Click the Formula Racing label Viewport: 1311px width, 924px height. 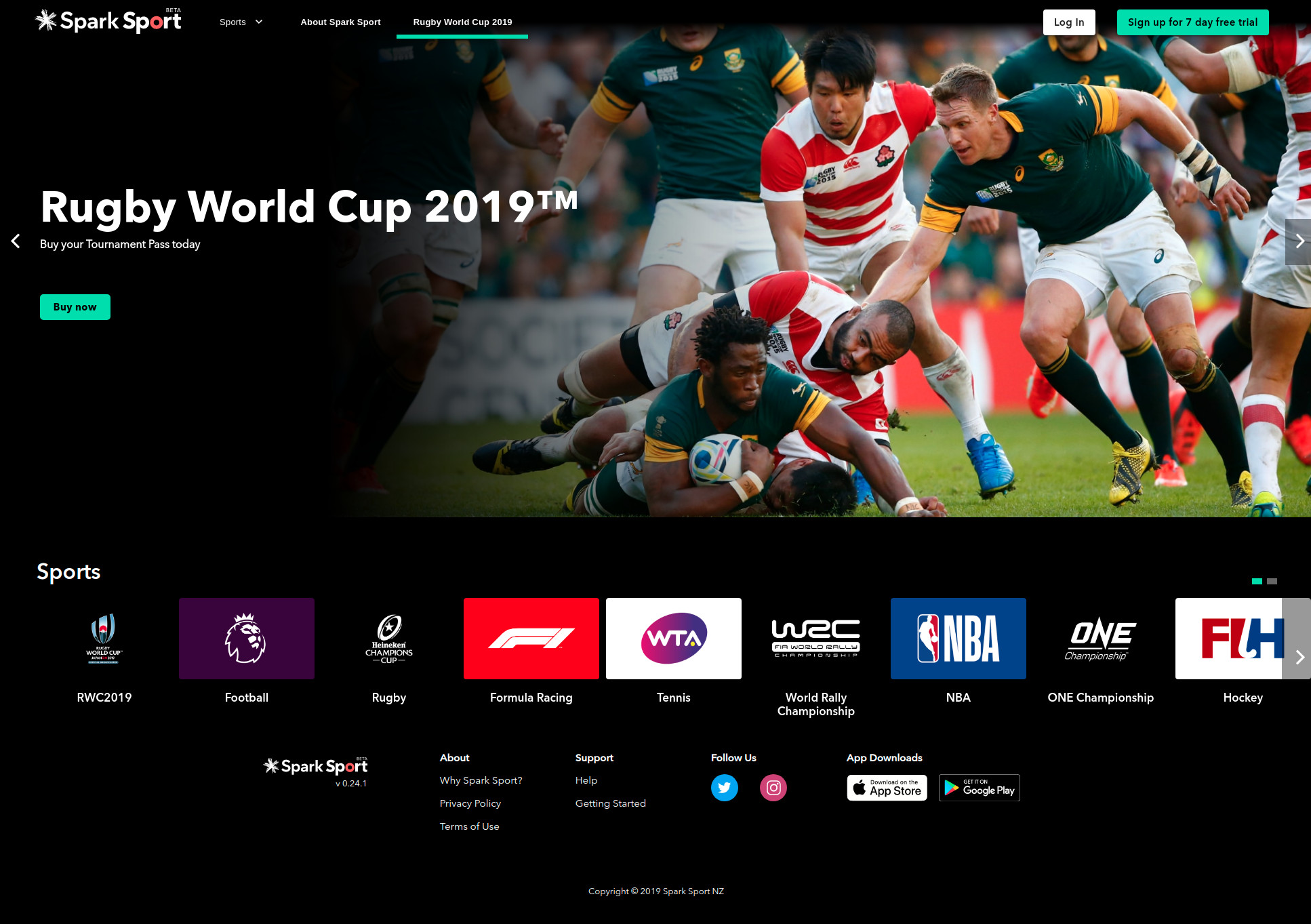pos(531,698)
